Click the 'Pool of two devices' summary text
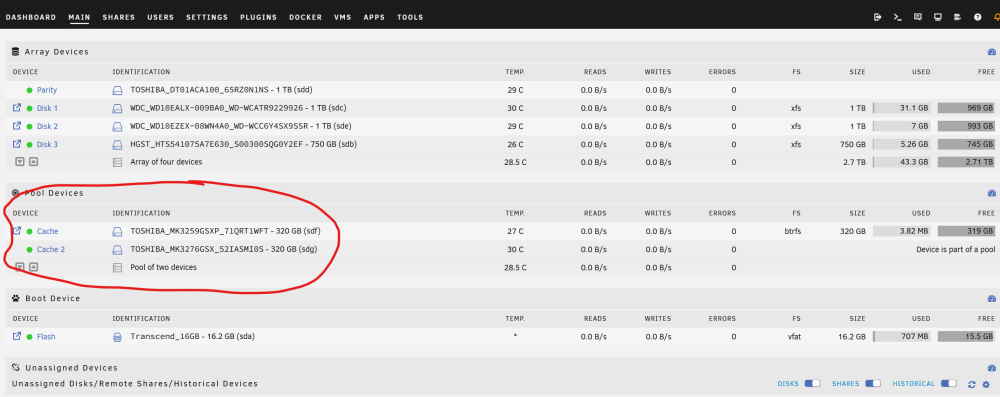Viewport: 1000px width, 397px height. [x=163, y=267]
